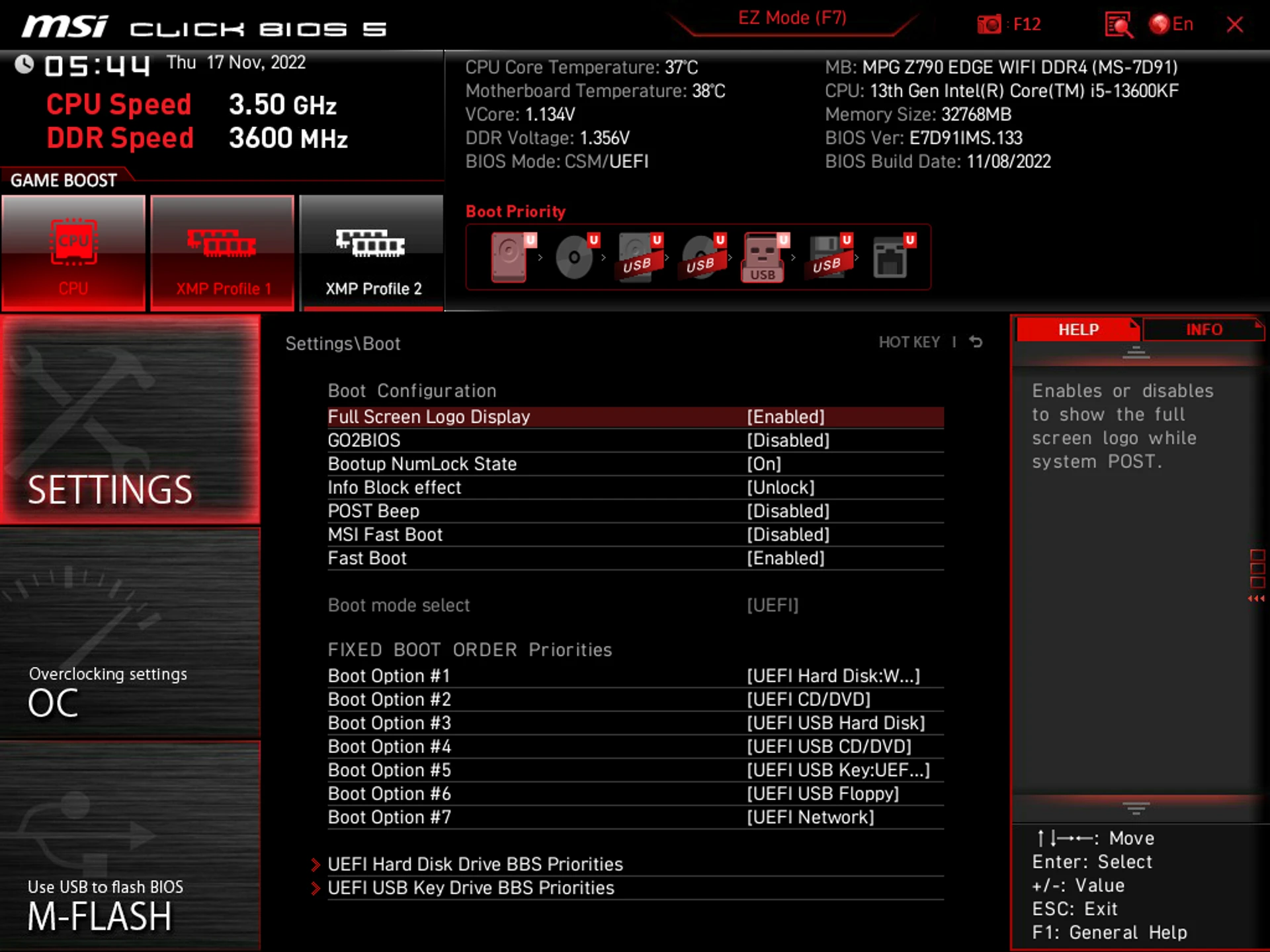This screenshot has height=952, width=1270.
Task: Open M-FLASH to flash BIOS
Action: coord(130,846)
